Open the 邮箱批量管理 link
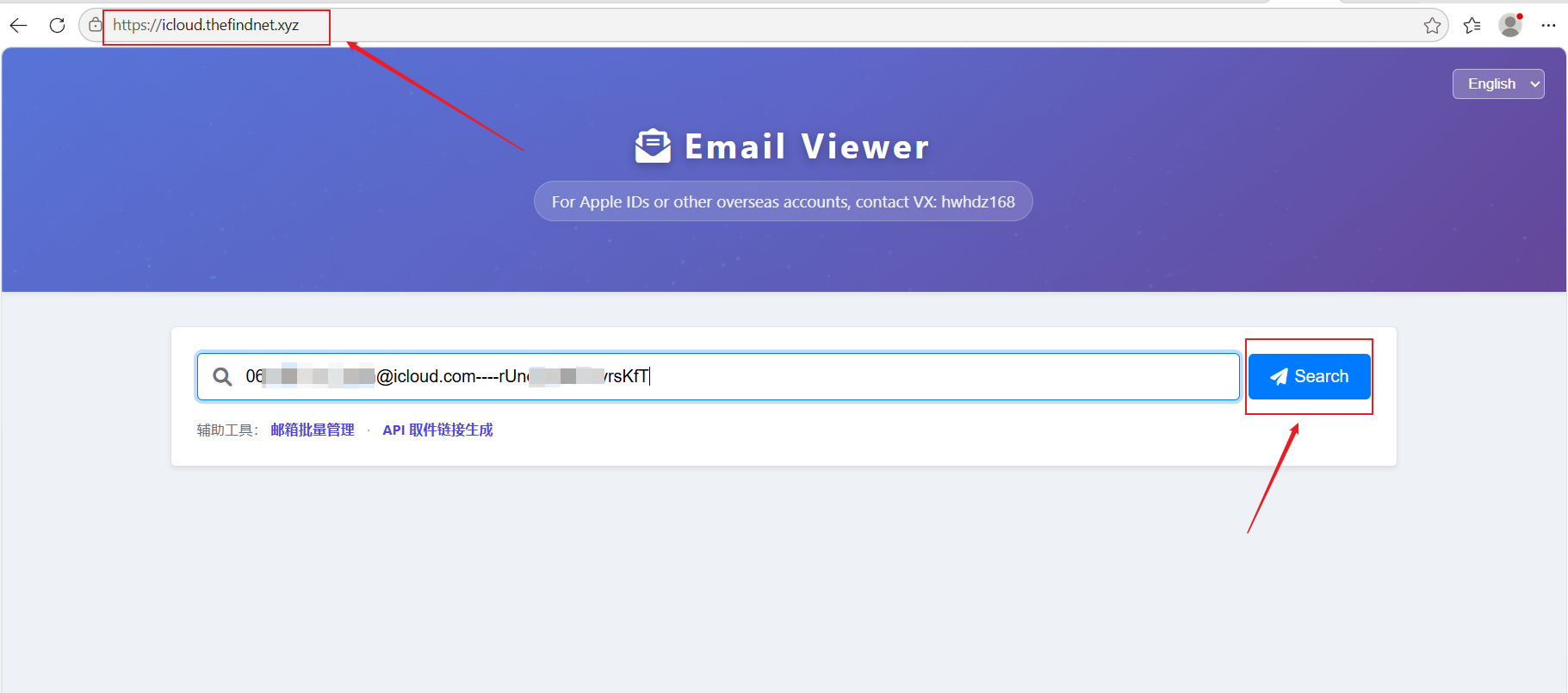The width and height of the screenshot is (1568, 693). tap(313, 430)
